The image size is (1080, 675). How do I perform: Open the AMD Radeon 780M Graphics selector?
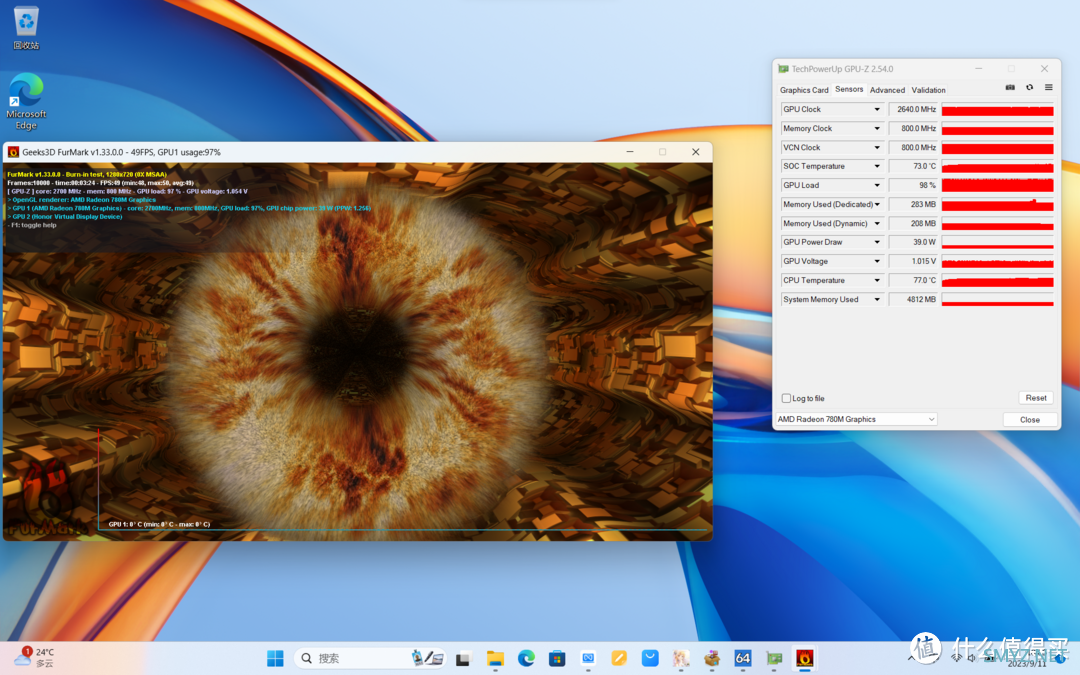coord(856,419)
